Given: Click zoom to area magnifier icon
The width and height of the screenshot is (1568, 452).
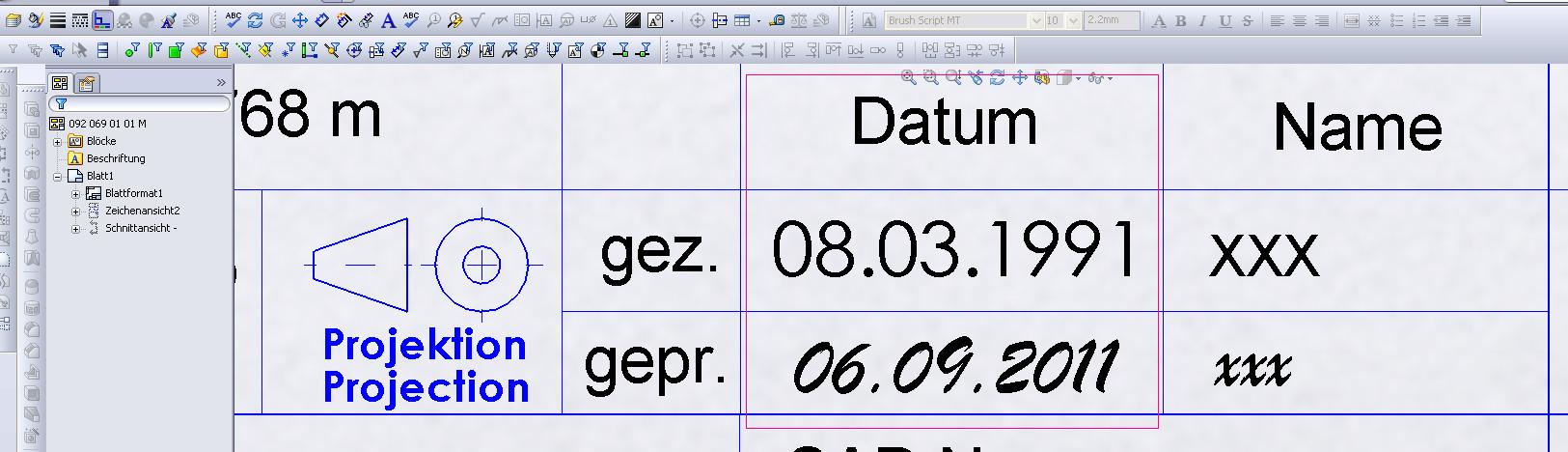Looking at the screenshot, I should tap(931, 78).
